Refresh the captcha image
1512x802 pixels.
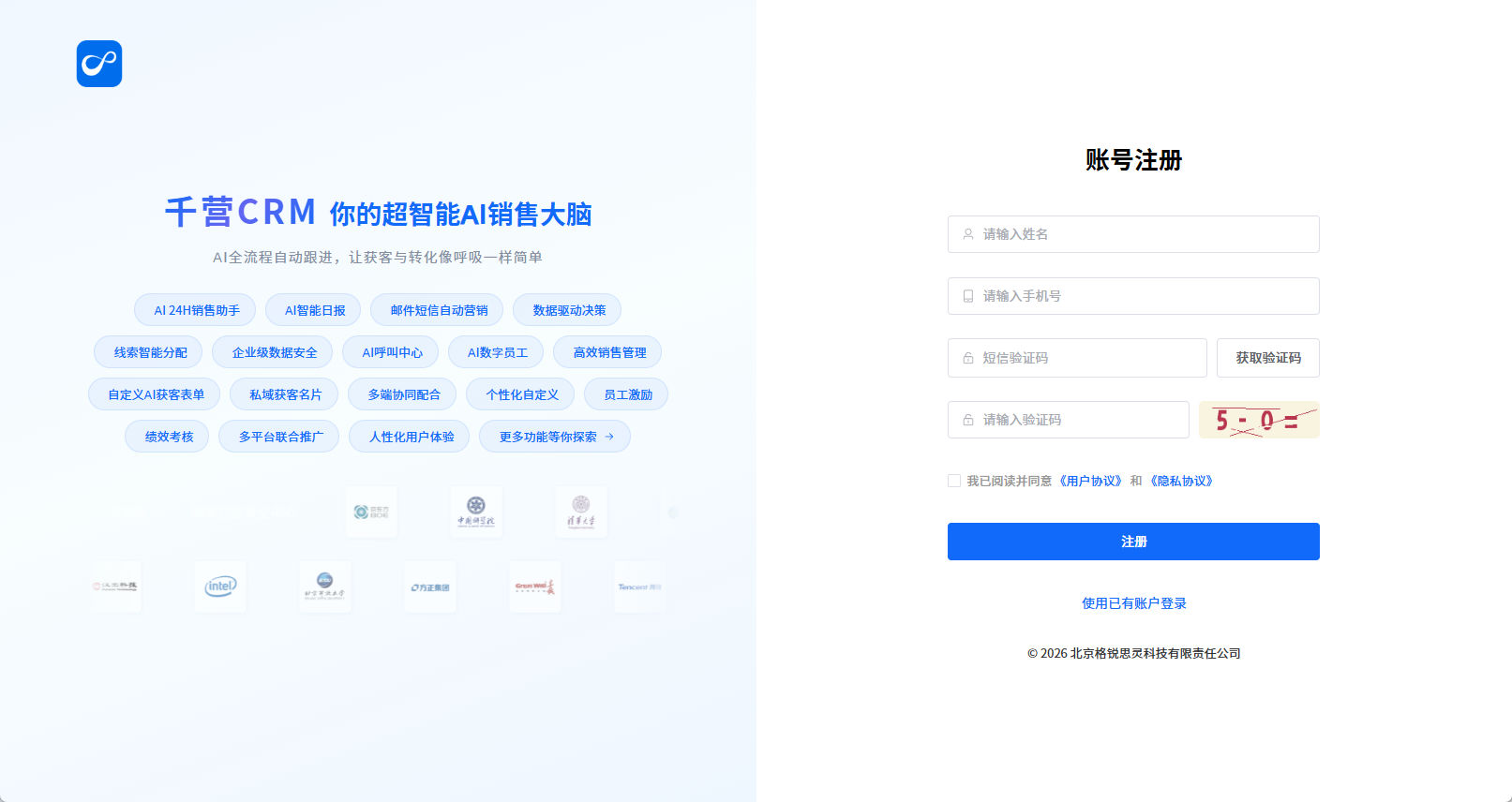click(x=1259, y=420)
